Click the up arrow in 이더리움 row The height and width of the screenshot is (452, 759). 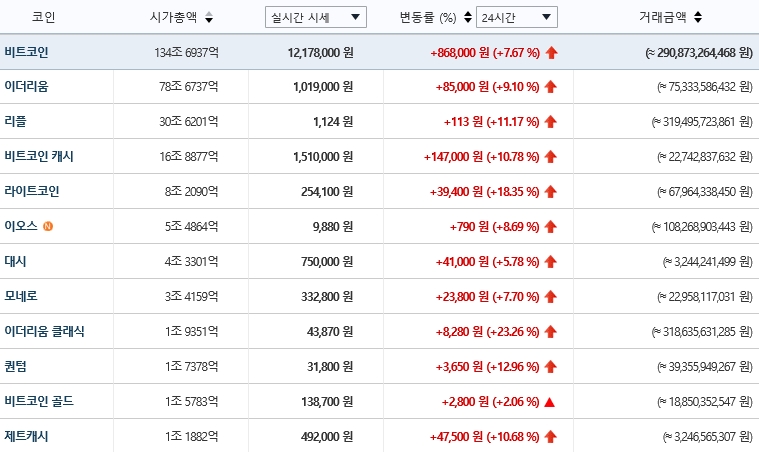pos(550,87)
